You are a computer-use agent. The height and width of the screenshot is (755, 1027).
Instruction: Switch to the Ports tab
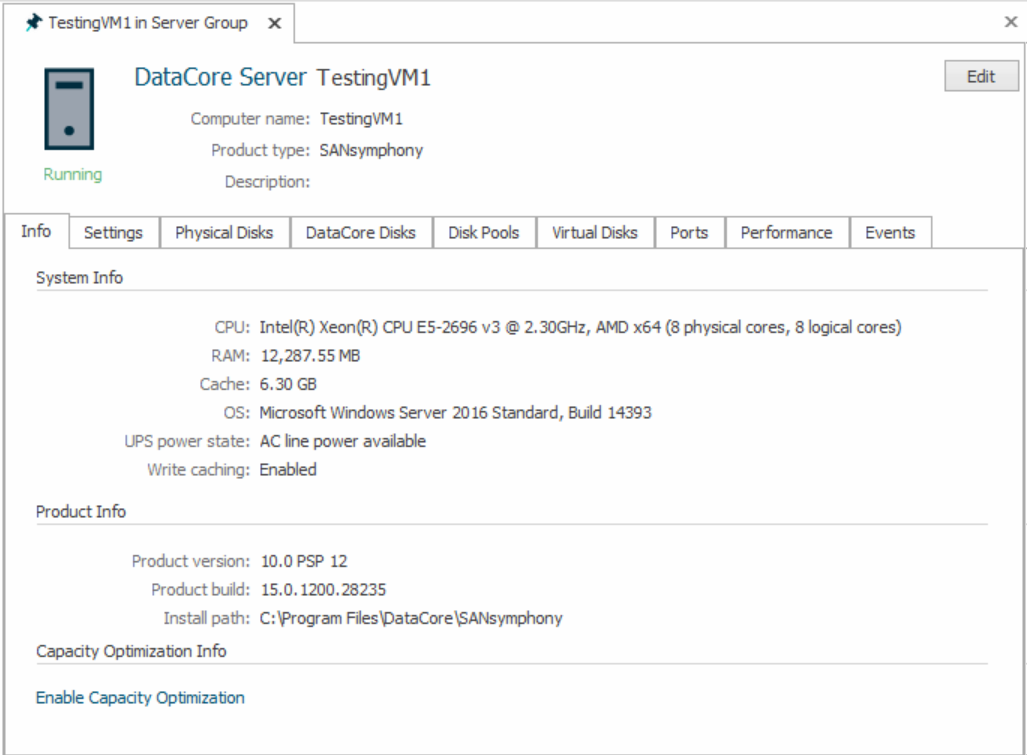pos(689,233)
